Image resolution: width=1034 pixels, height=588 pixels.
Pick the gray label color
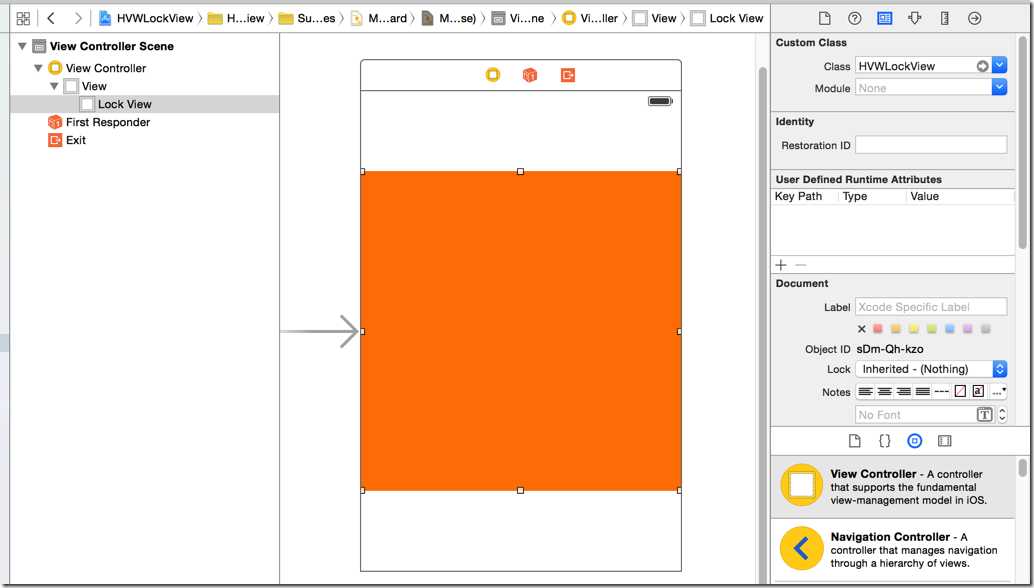986,329
